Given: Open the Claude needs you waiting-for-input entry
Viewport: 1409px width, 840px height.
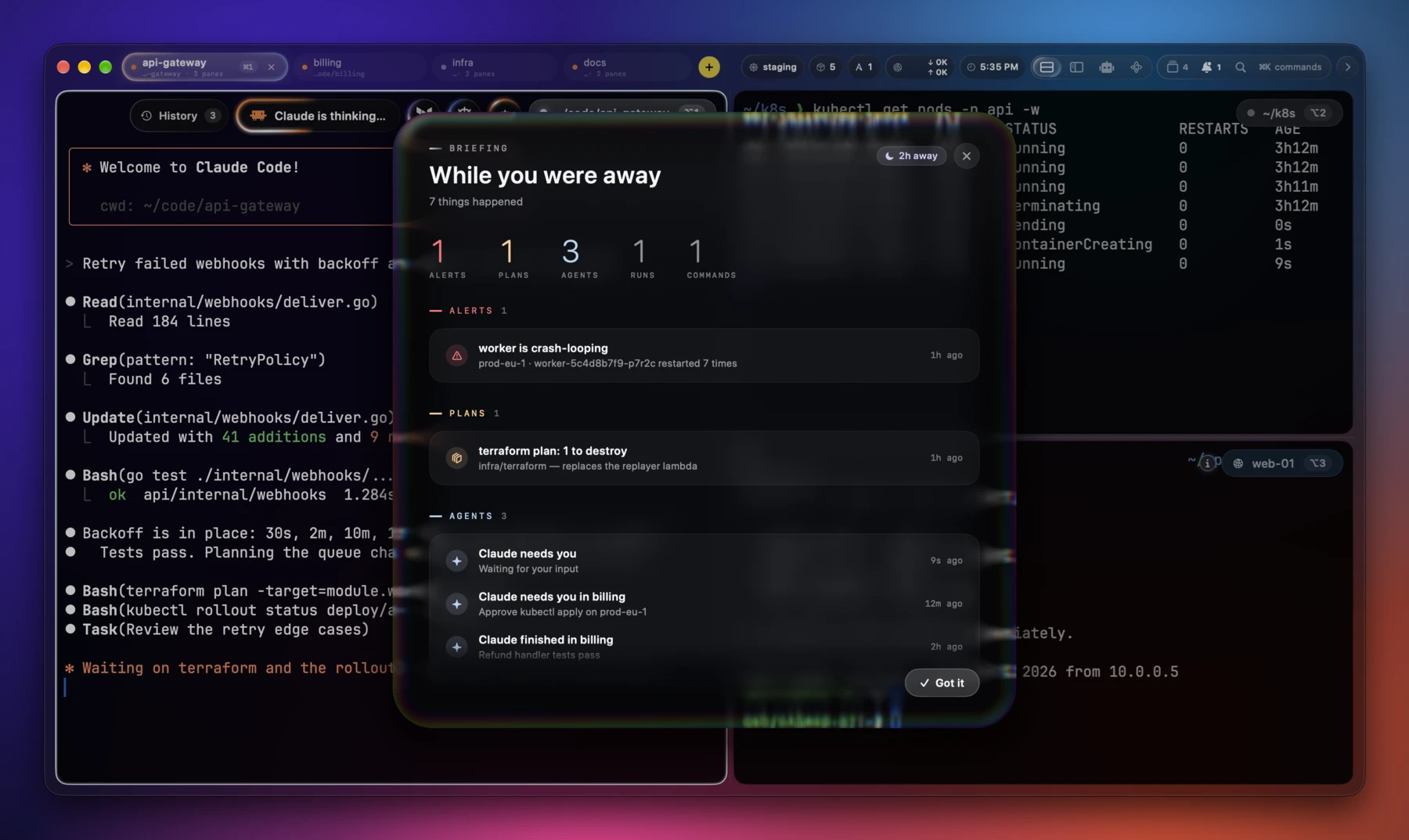Looking at the screenshot, I should (704, 561).
